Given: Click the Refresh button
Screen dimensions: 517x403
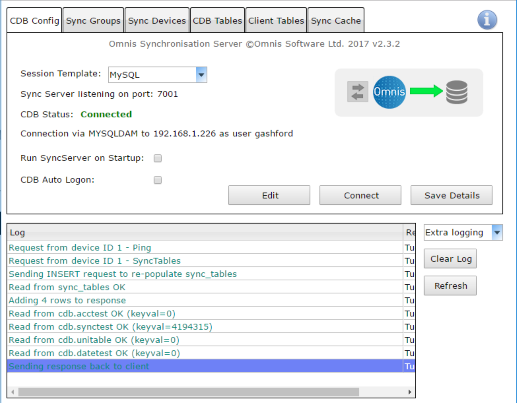Looking at the screenshot, I should click(450, 286).
